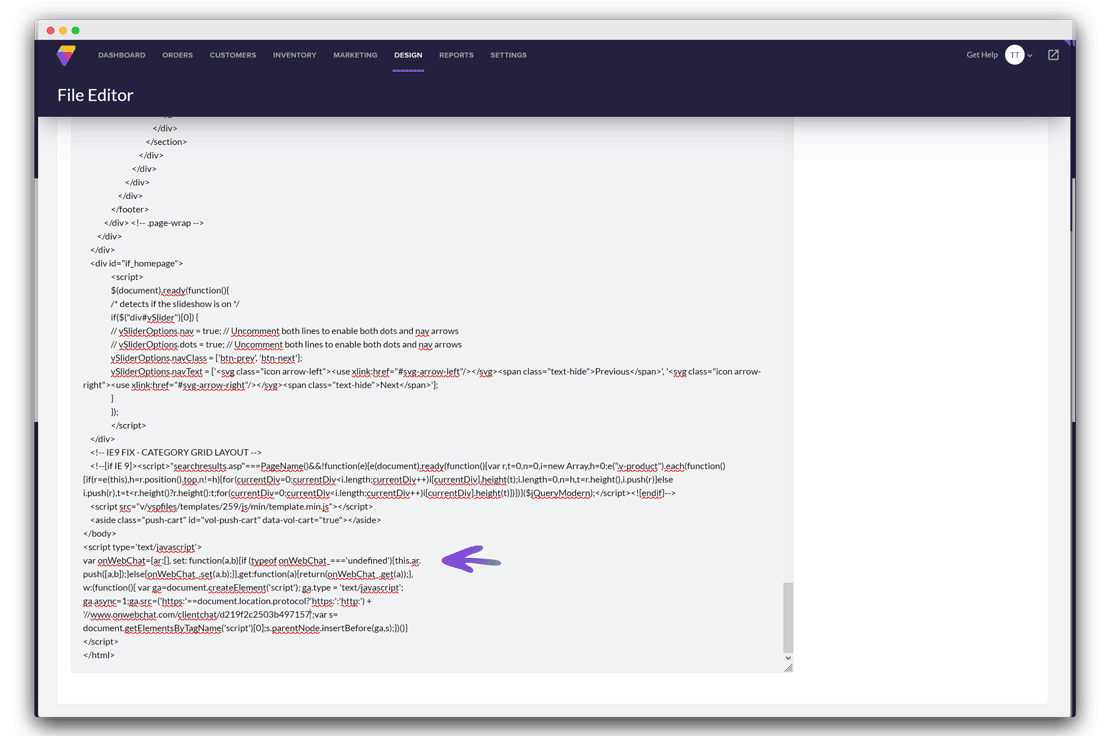
Task: Expand the account dropdown chevron next to TT
Action: pos(1031,55)
